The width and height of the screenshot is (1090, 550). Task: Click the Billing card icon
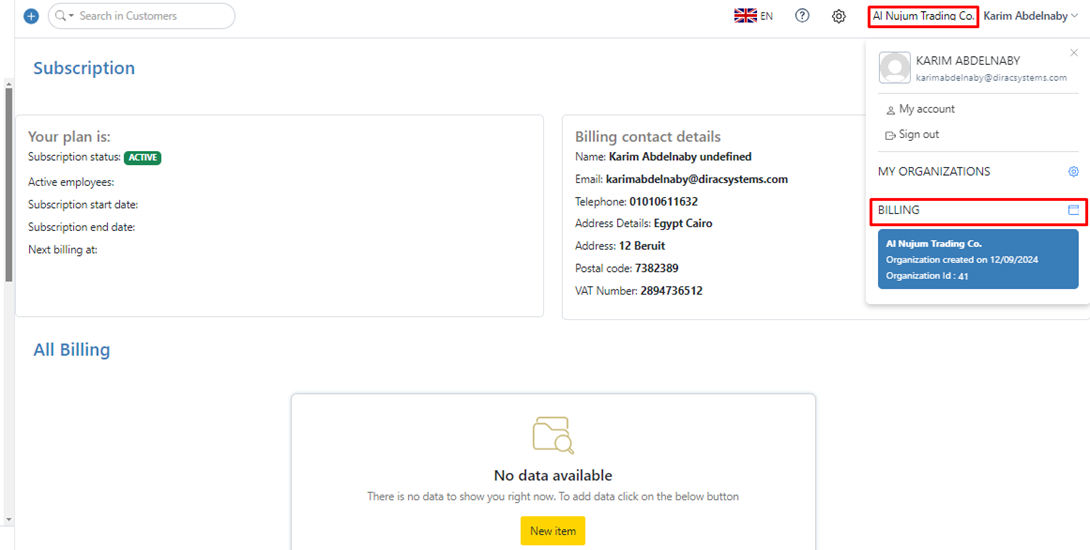(1073, 210)
